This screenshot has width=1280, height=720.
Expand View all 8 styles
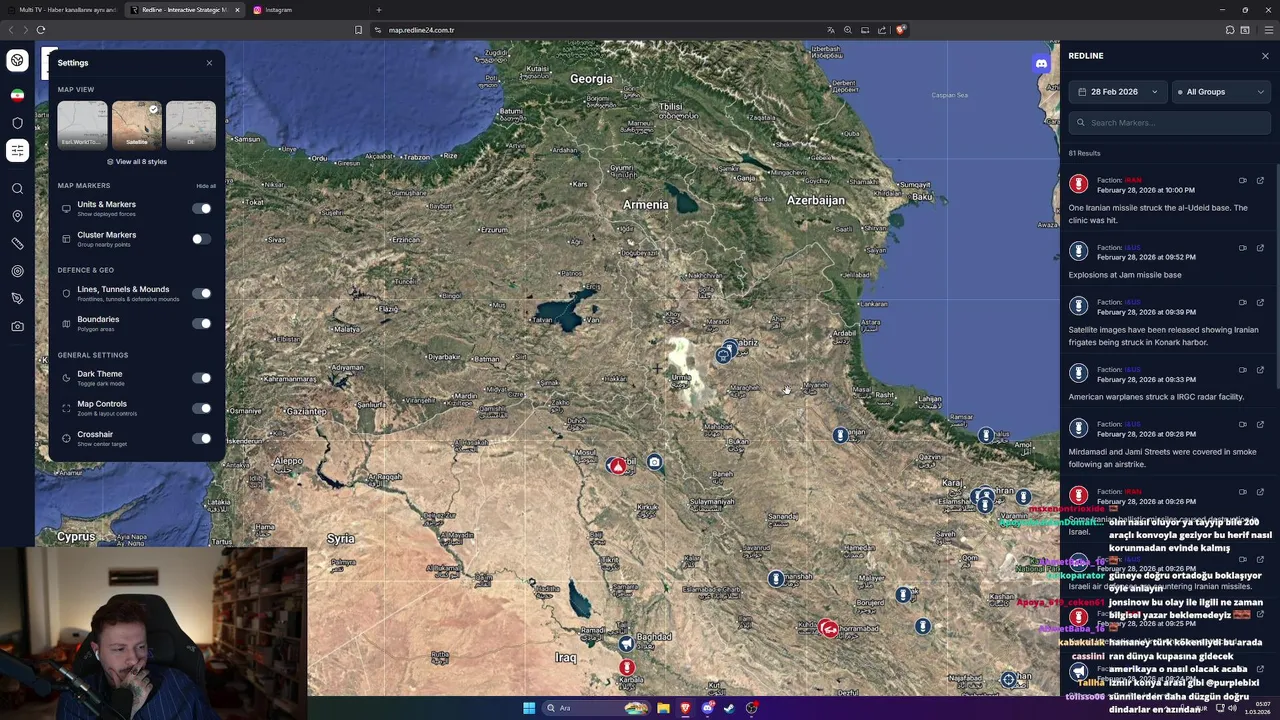click(x=137, y=162)
